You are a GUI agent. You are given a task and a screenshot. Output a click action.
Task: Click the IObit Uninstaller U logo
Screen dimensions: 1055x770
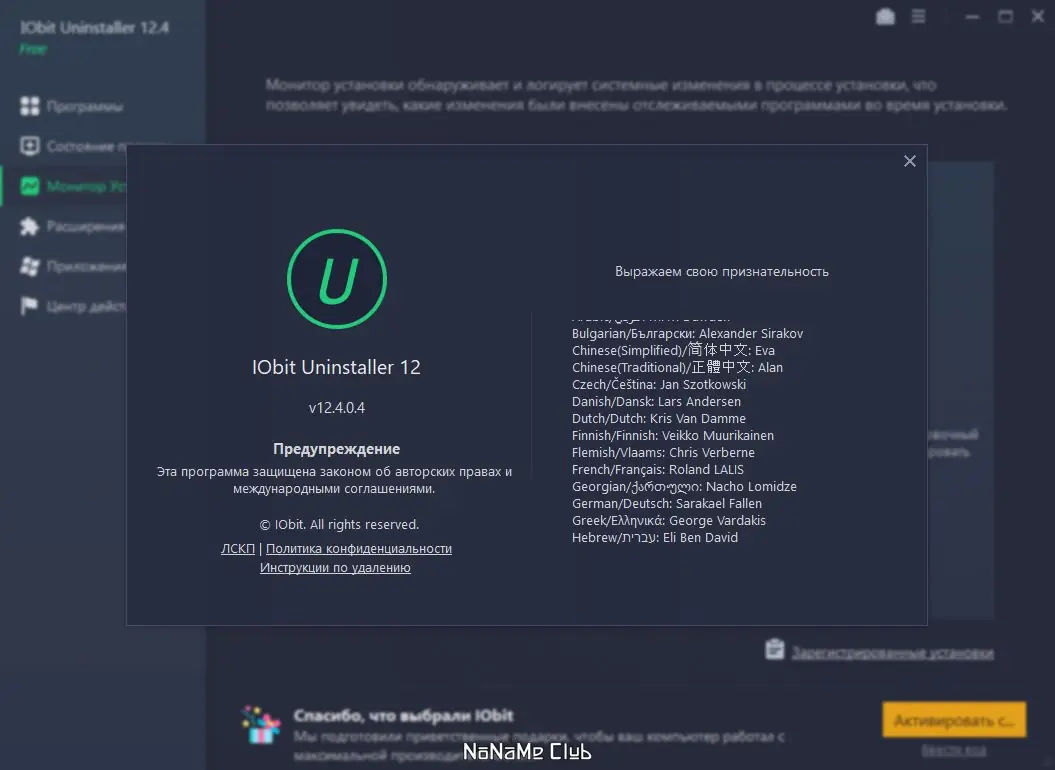point(337,279)
